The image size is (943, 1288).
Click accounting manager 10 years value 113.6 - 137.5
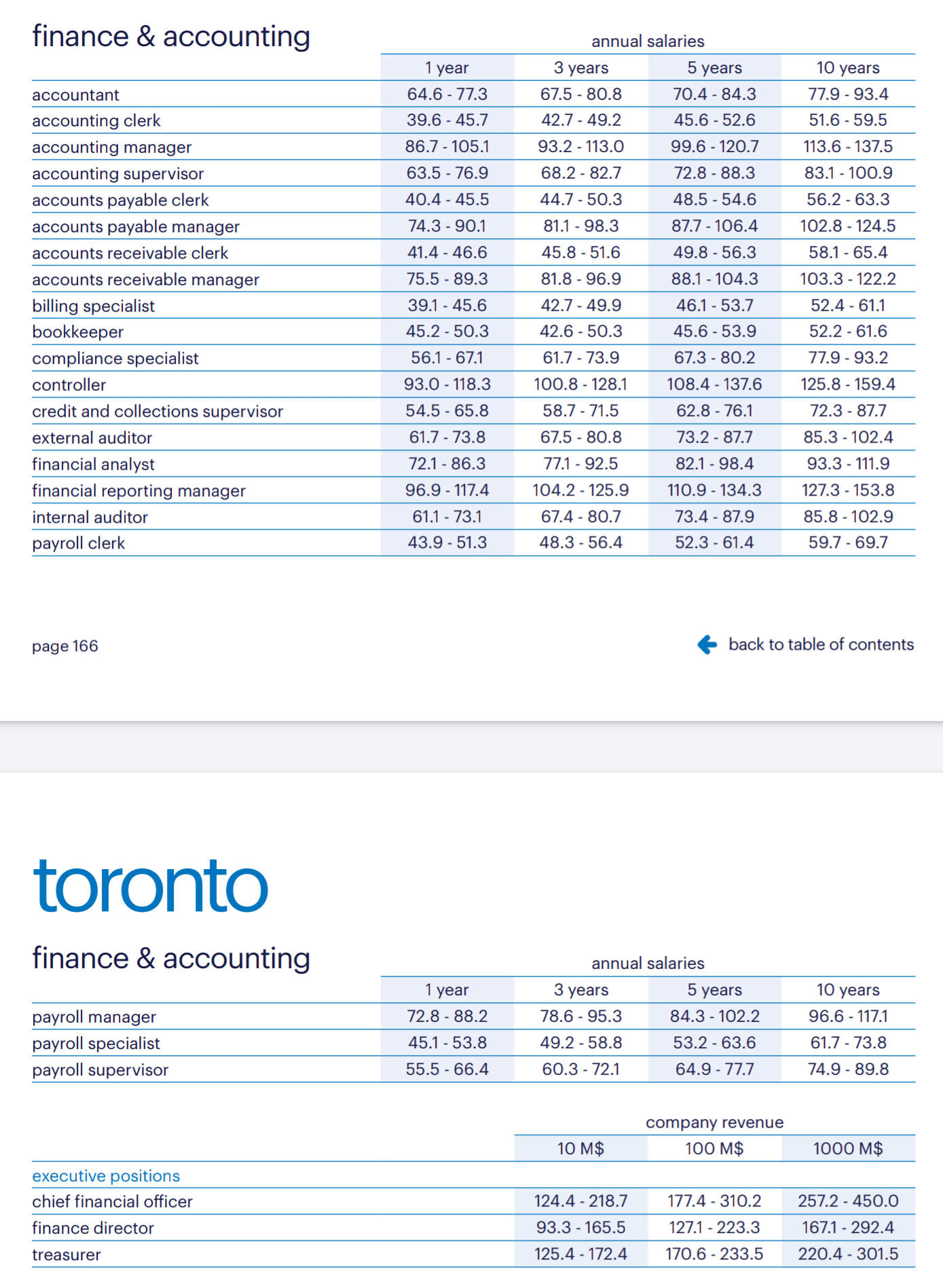848,147
